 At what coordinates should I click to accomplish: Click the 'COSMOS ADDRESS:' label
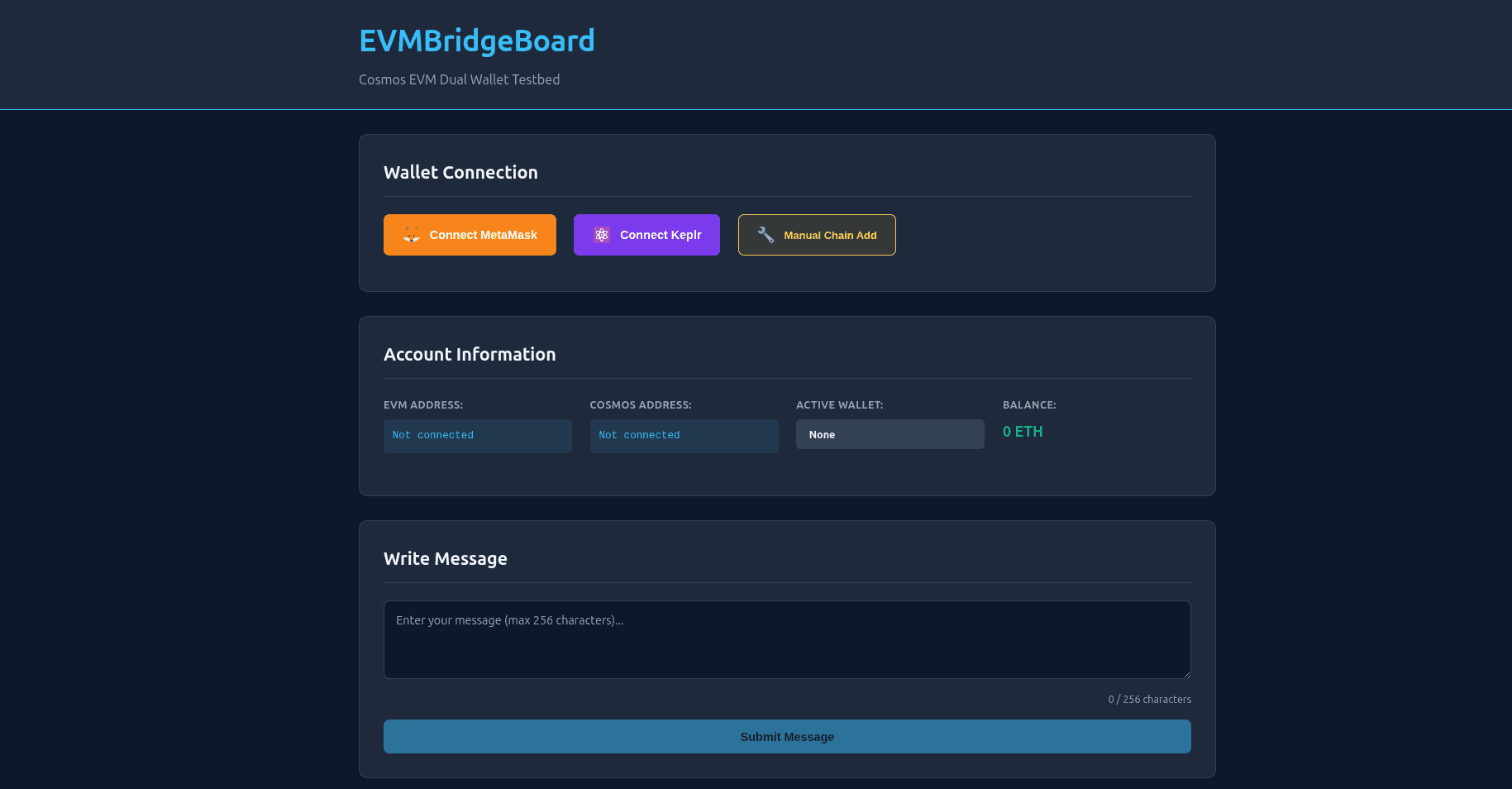tap(641, 405)
